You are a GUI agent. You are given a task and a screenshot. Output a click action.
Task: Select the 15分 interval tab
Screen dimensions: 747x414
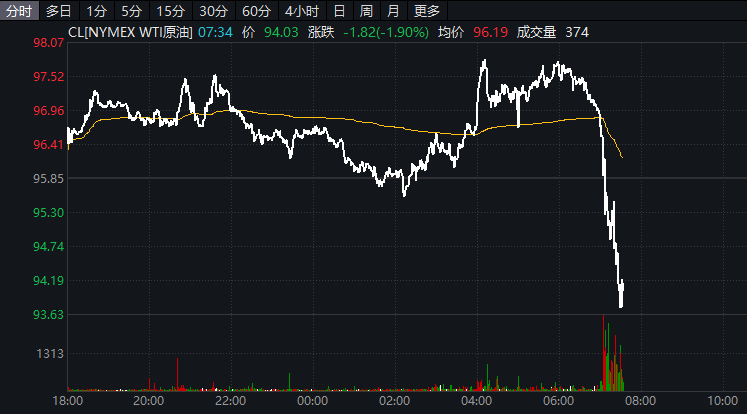[x=170, y=11]
